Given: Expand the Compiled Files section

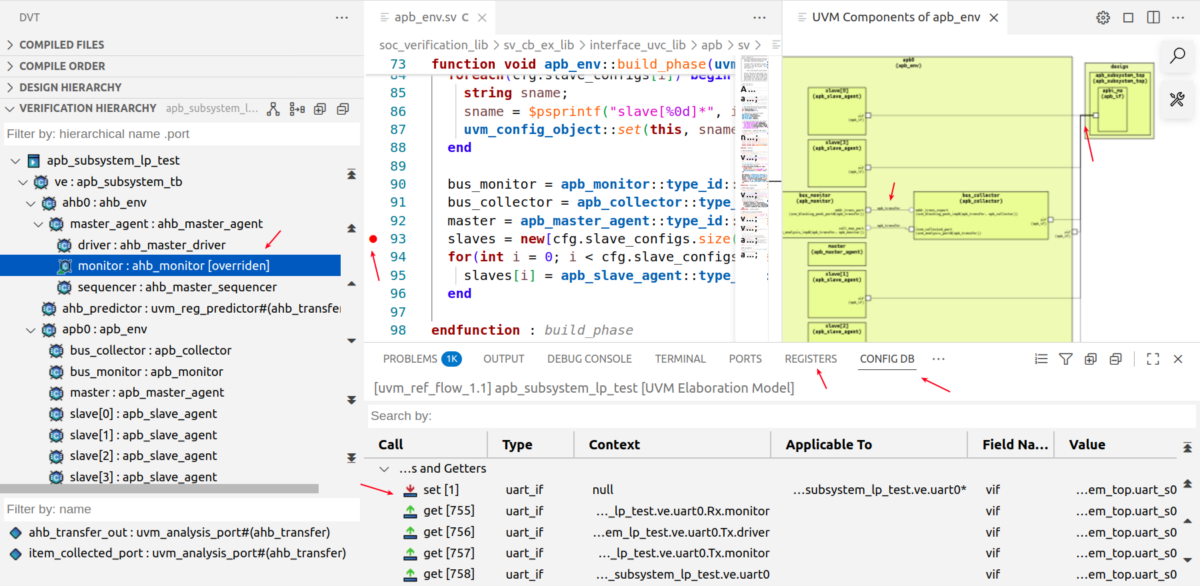Looking at the screenshot, I should point(61,45).
